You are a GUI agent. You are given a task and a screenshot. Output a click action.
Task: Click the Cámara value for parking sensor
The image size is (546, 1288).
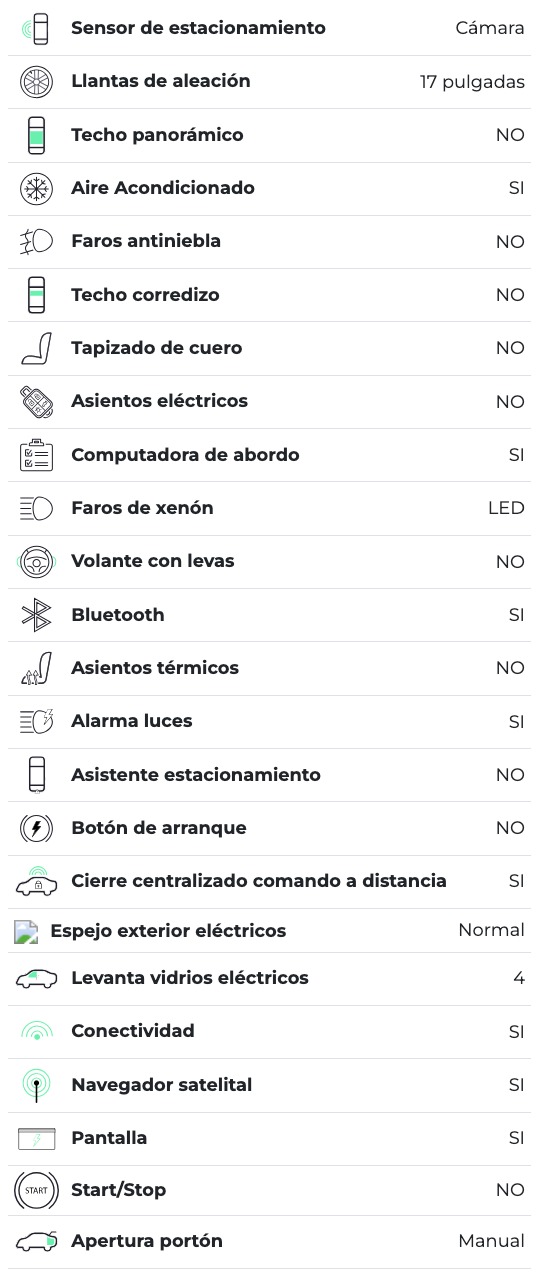coord(490,28)
